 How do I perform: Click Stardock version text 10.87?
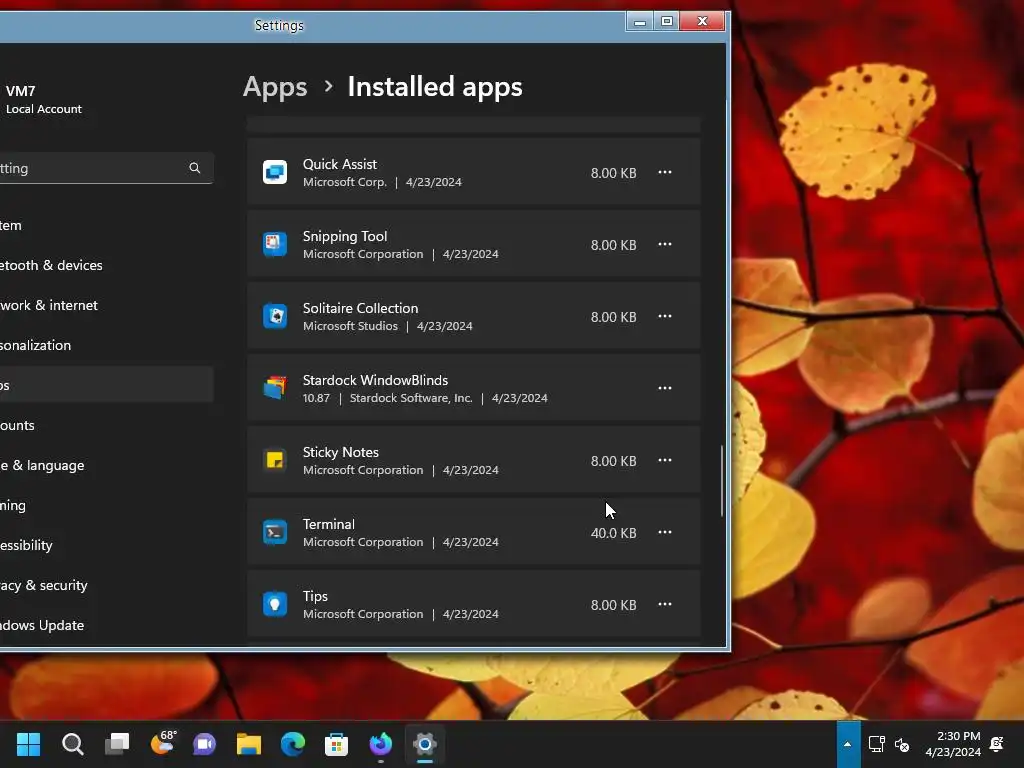click(316, 398)
